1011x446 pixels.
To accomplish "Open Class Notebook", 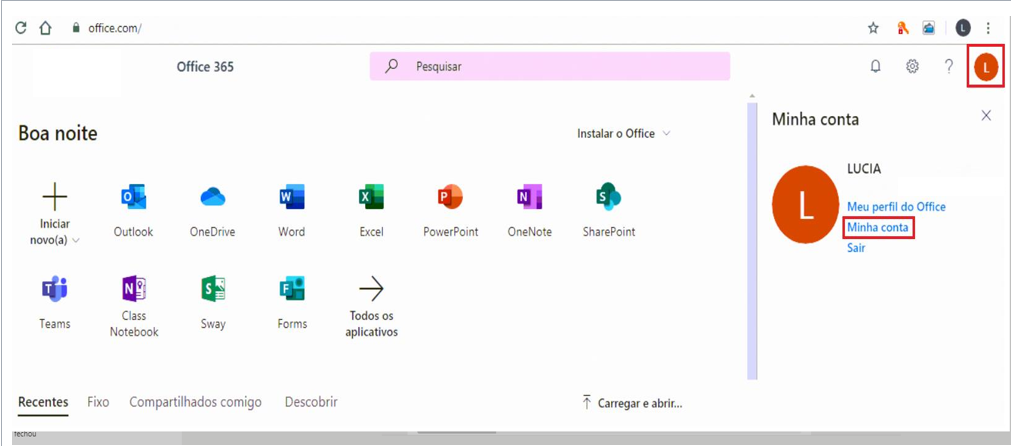I will click(133, 307).
